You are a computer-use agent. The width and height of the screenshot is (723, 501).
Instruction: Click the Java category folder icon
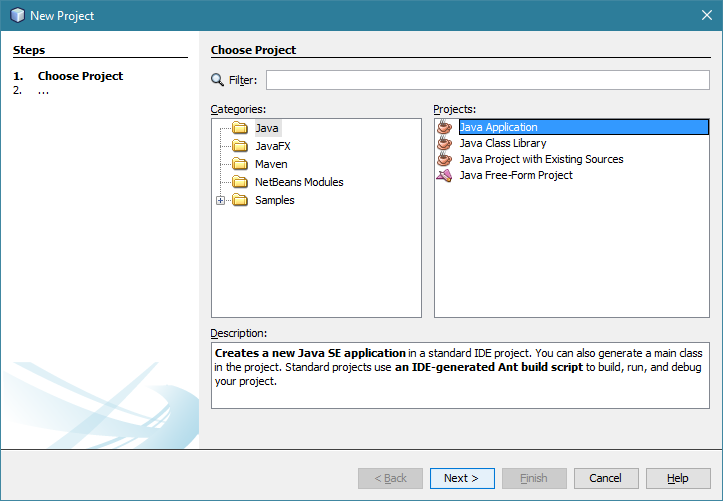click(240, 128)
